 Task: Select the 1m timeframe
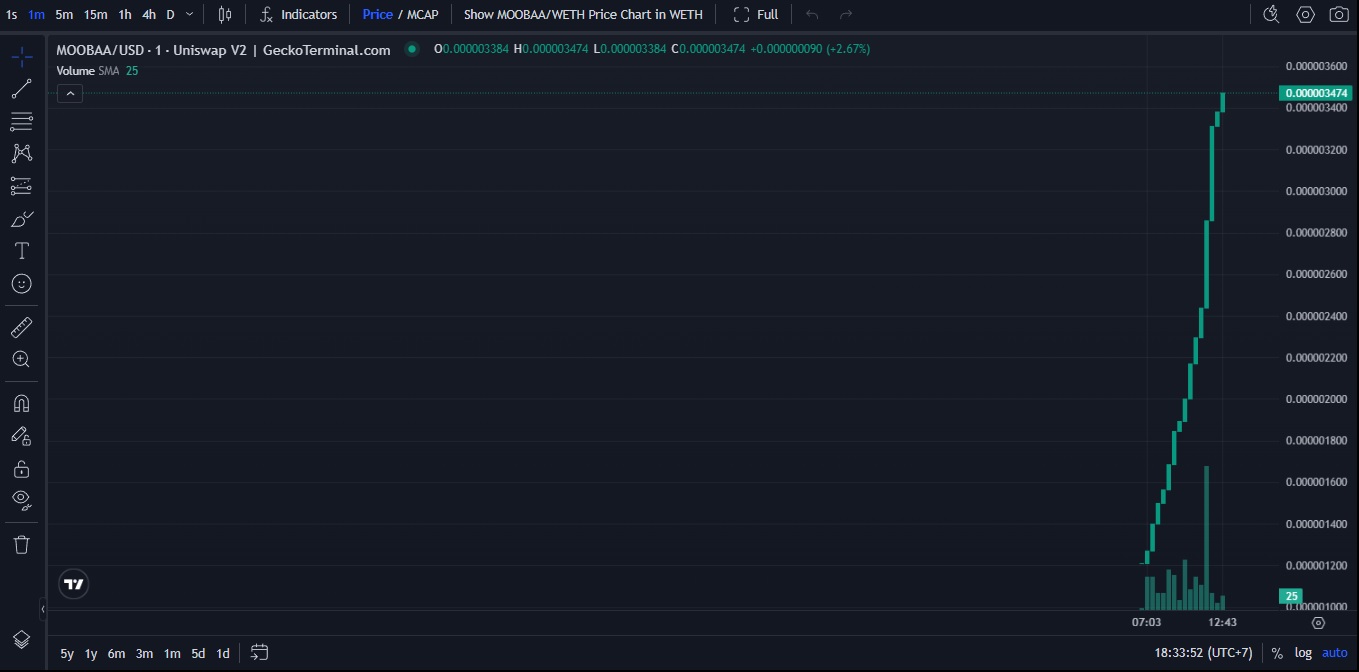[x=37, y=14]
